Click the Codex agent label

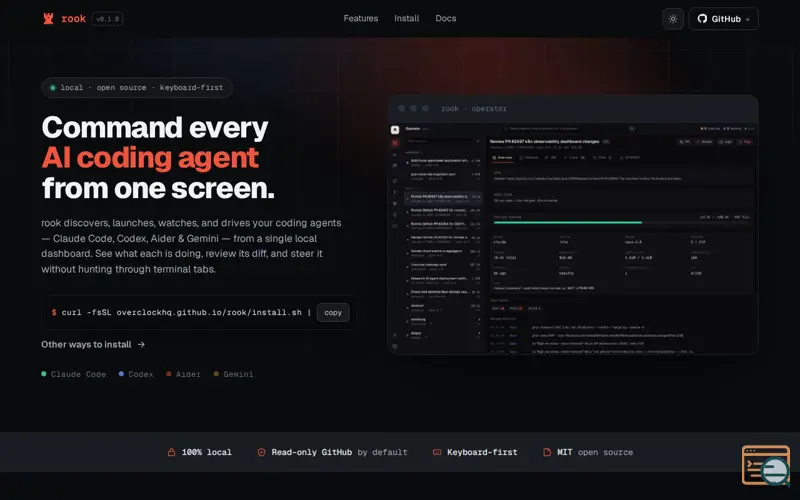tap(136, 374)
